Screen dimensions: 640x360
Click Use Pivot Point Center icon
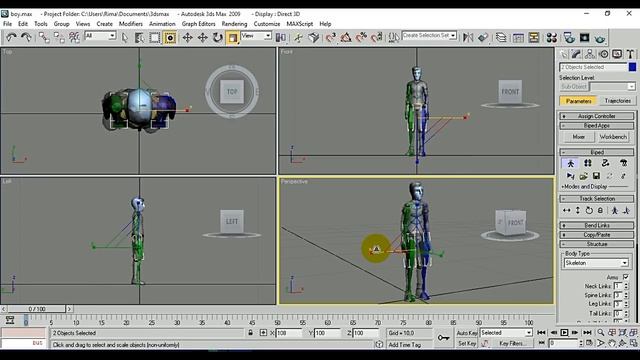pos(280,38)
